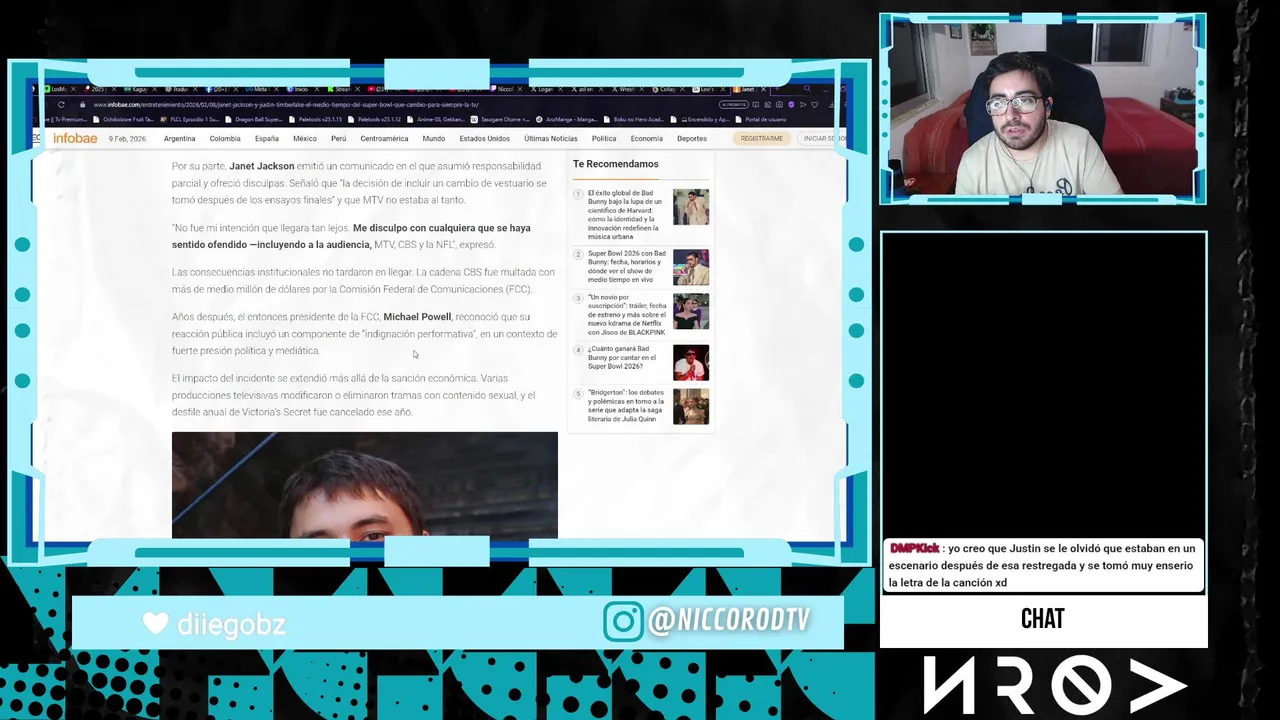Click the AI prompts pill in address bar
1280x720 pixels.
point(734,105)
